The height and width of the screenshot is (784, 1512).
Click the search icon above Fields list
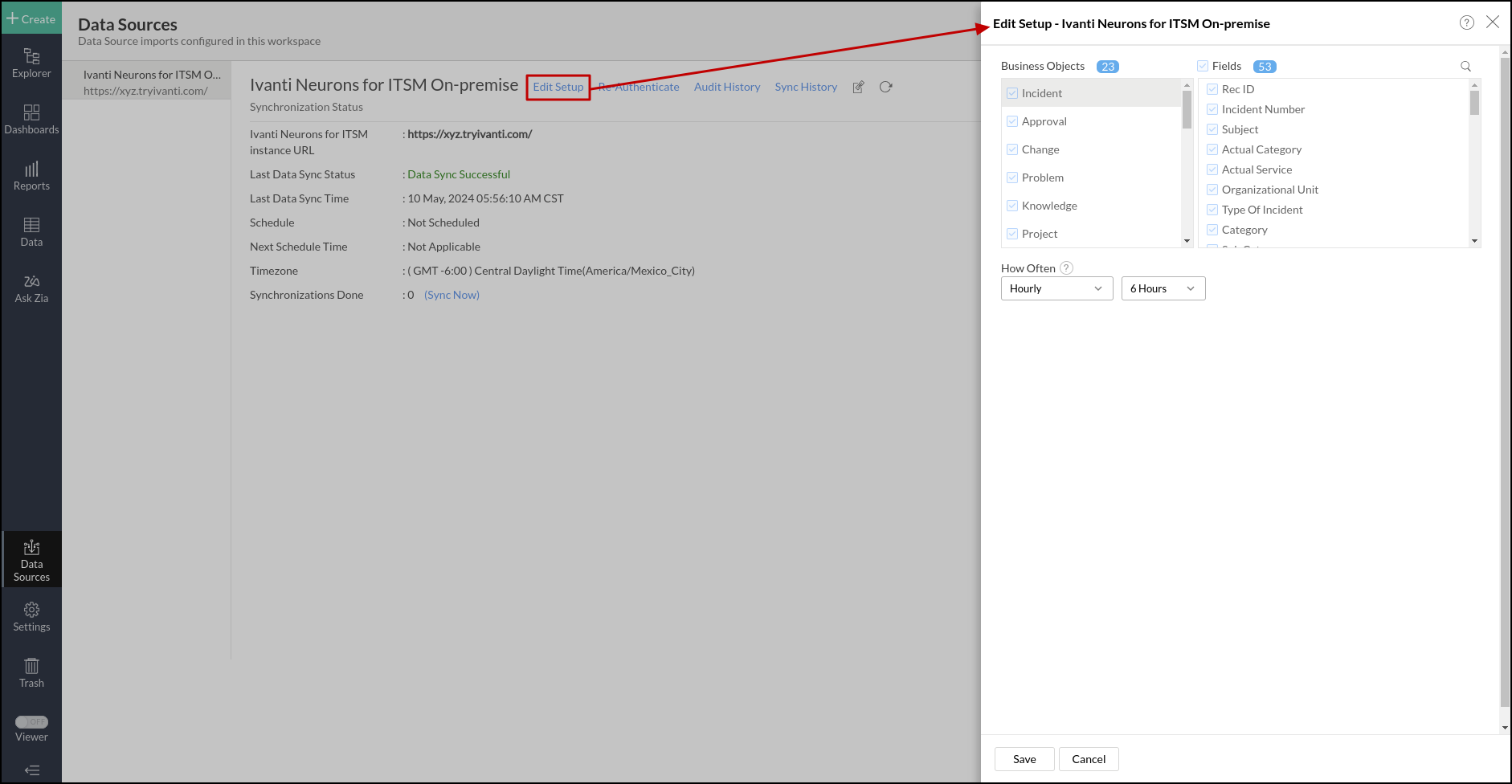[x=1465, y=67]
